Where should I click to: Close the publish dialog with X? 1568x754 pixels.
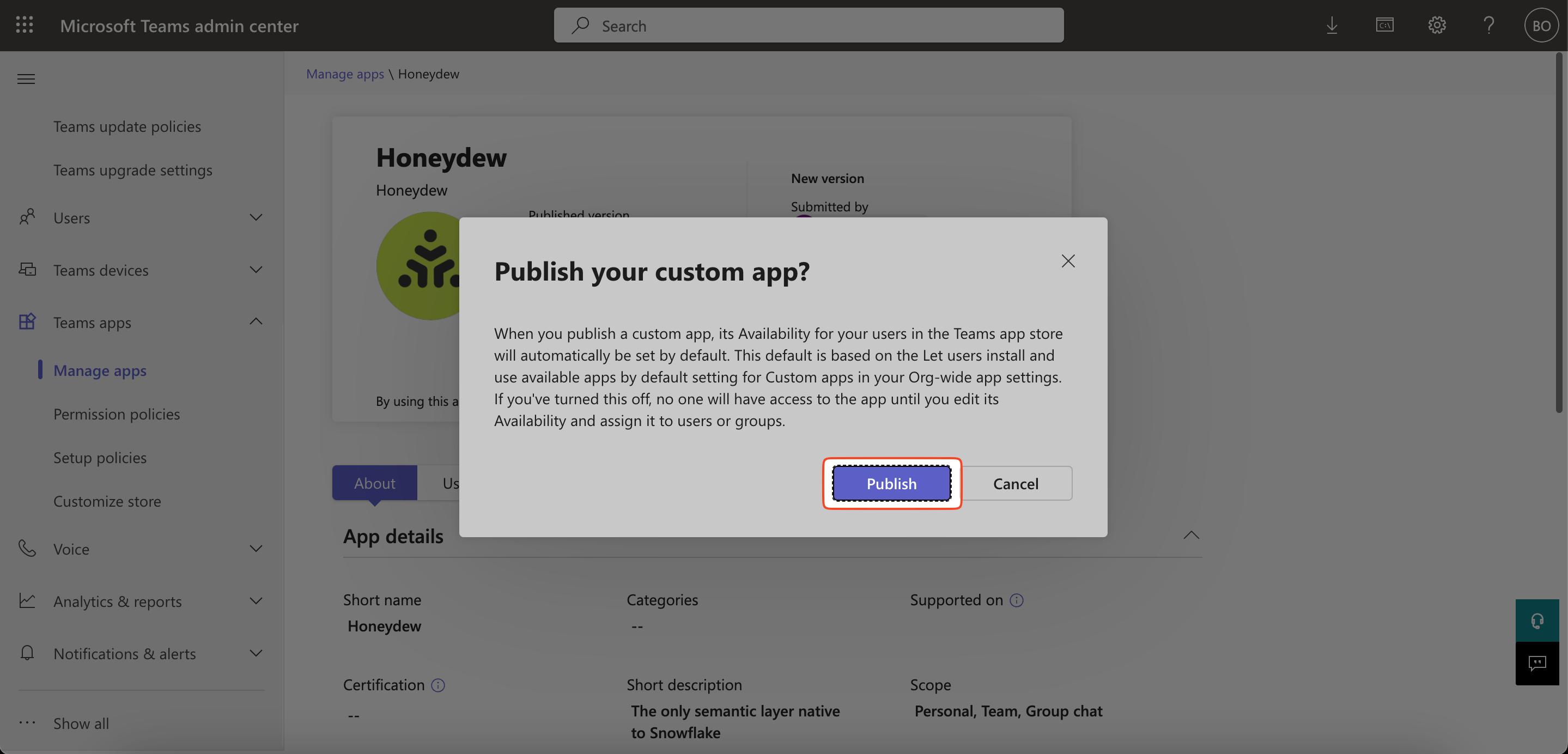(x=1068, y=261)
